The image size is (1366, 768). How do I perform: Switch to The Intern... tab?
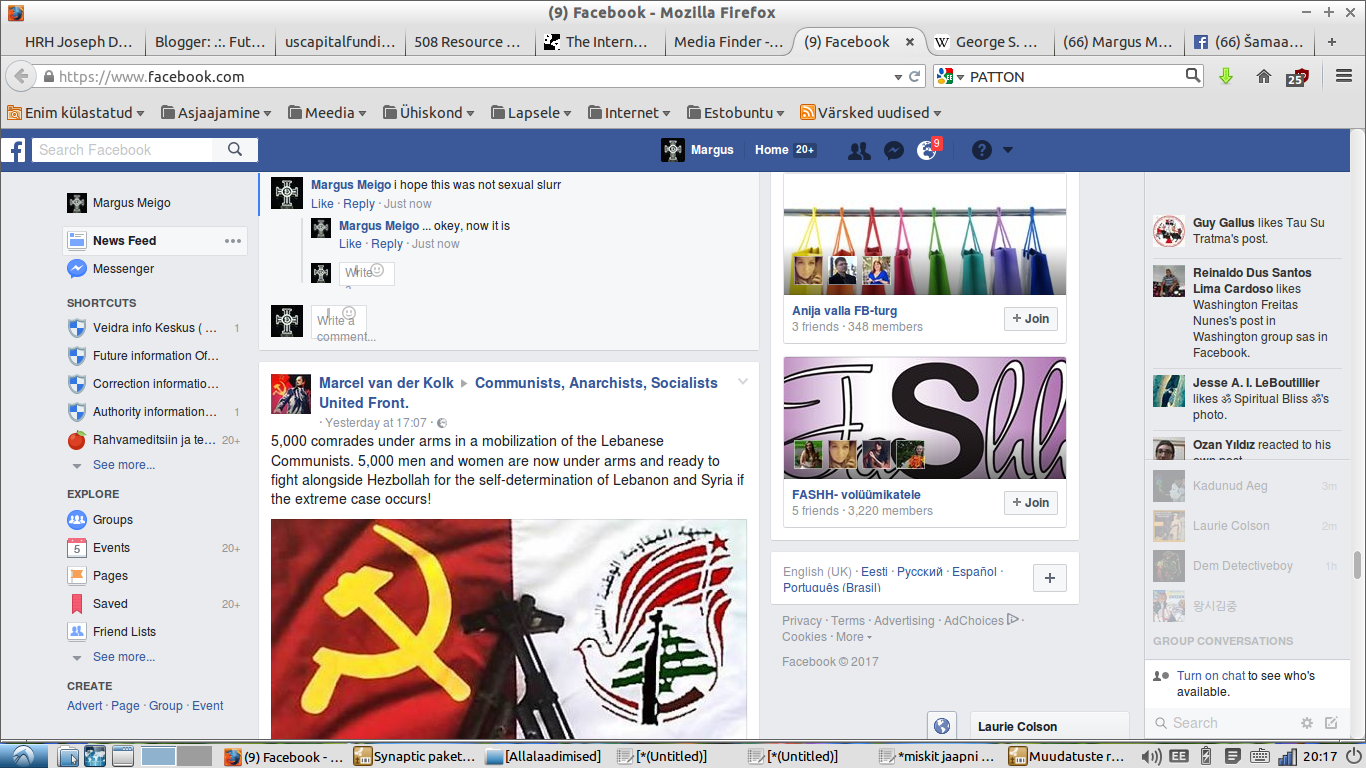coord(599,42)
